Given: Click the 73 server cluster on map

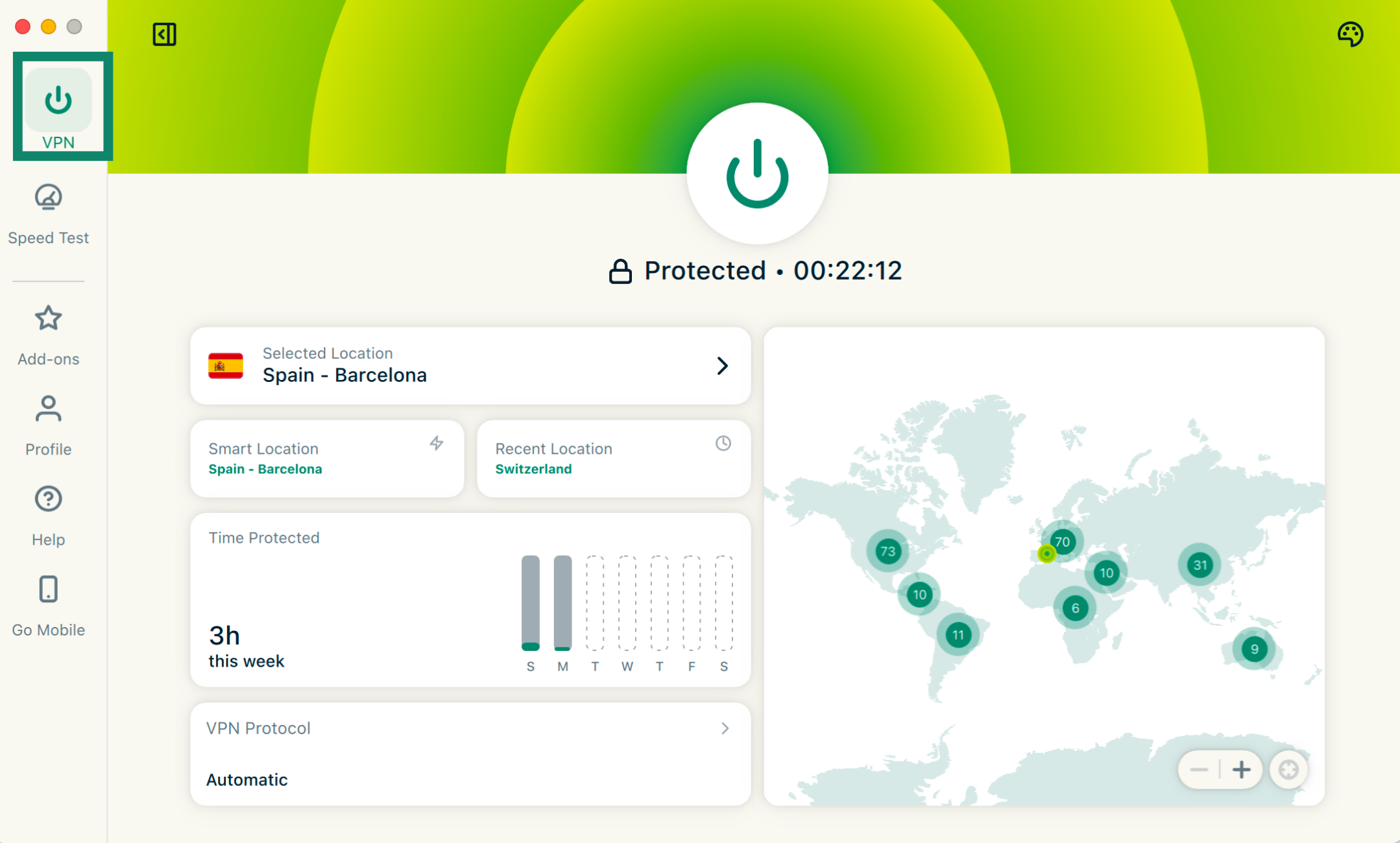Looking at the screenshot, I should 887,551.
